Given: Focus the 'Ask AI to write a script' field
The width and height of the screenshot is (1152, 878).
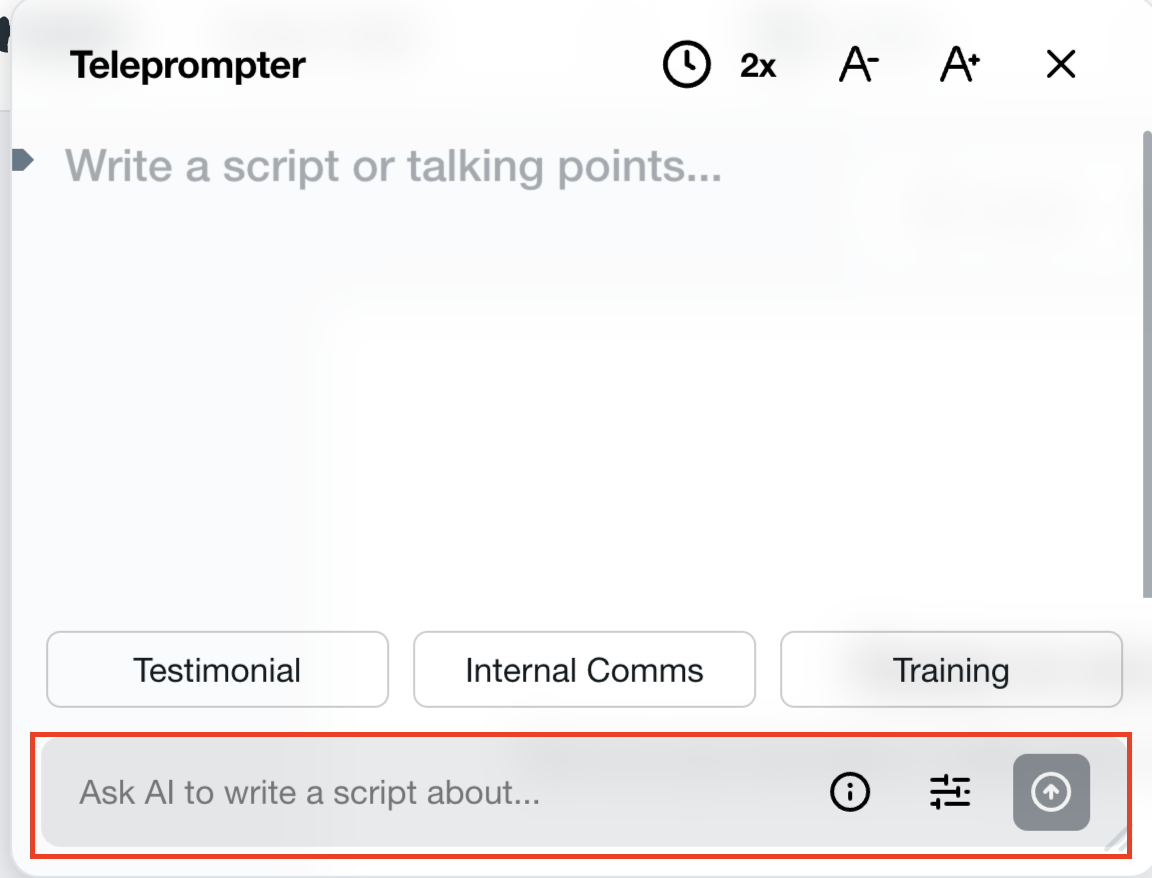Looking at the screenshot, I should [x=310, y=793].
